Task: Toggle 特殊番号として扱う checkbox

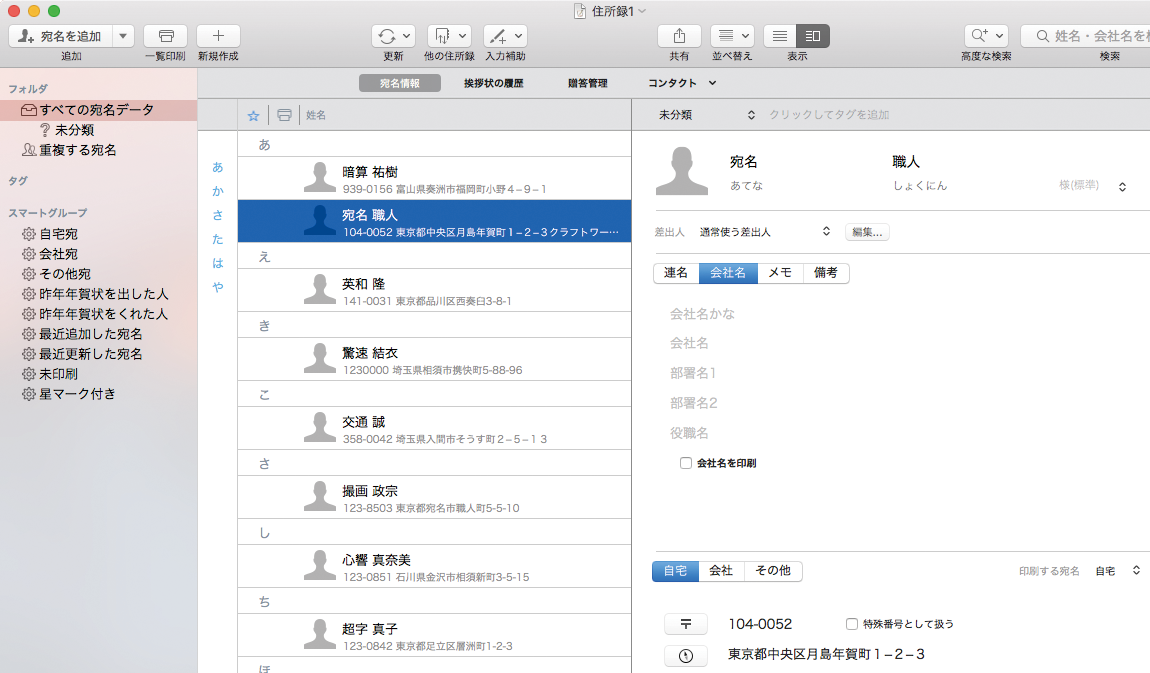Action: pyautogui.click(x=851, y=624)
